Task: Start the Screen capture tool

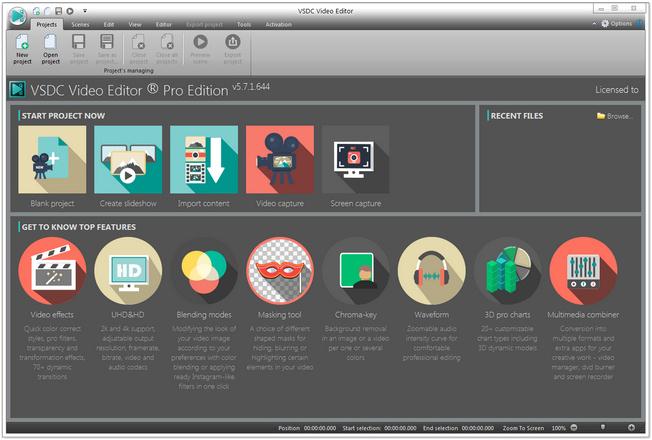Action: pos(355,160)
